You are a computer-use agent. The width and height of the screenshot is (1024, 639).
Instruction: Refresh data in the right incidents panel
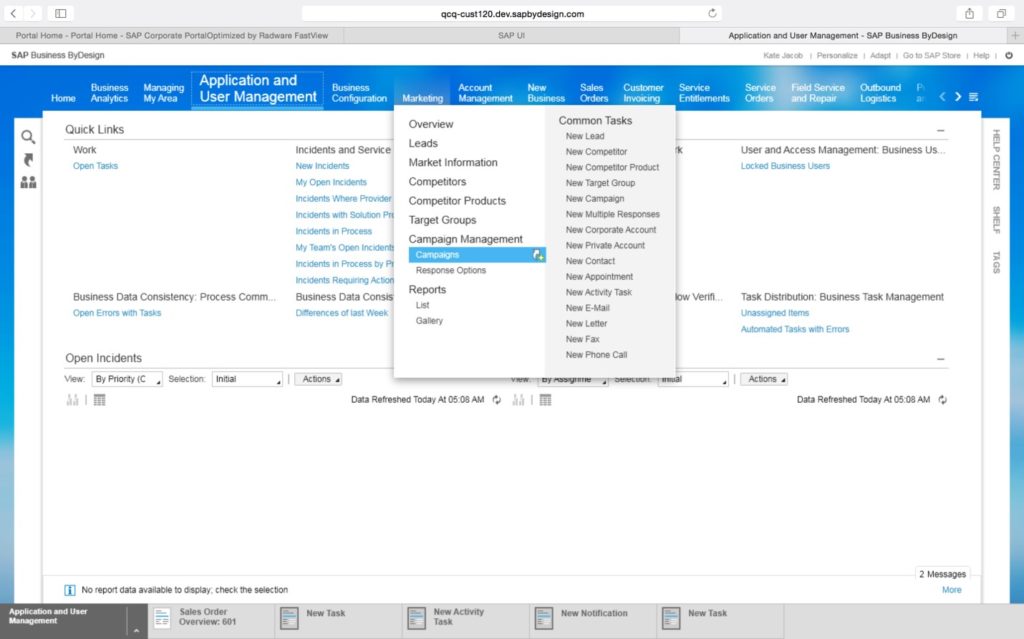(x=942, y=400)
